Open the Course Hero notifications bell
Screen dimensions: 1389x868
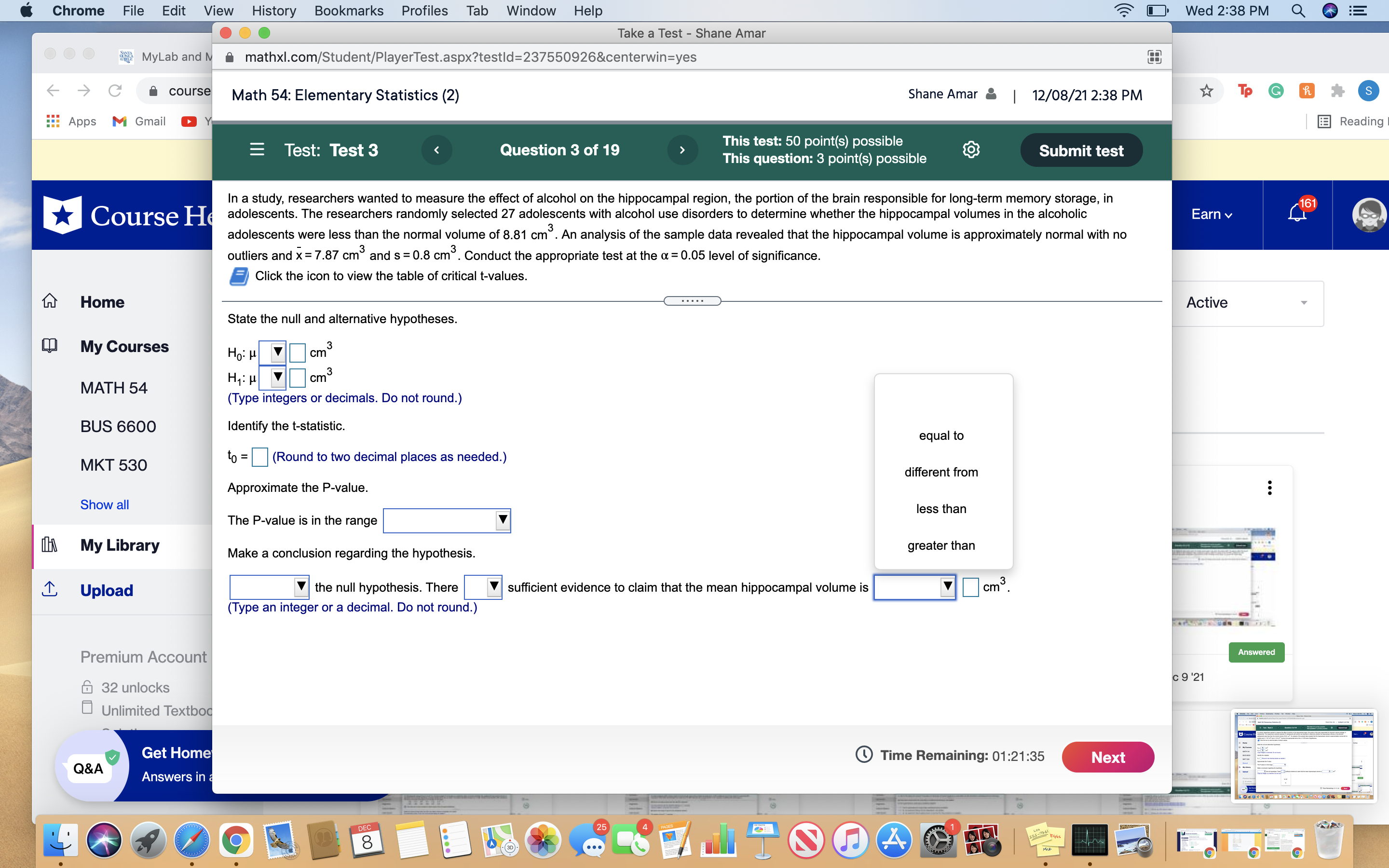click(1295, 214)
